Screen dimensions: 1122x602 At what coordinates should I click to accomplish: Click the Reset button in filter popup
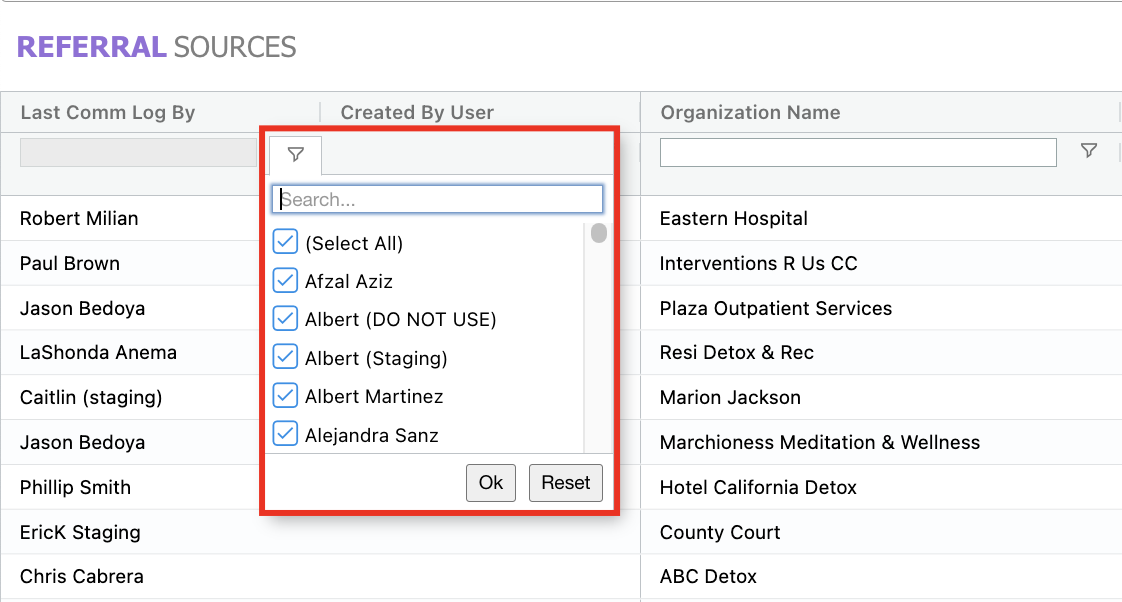pyautogui.click(x=565, y=482)
